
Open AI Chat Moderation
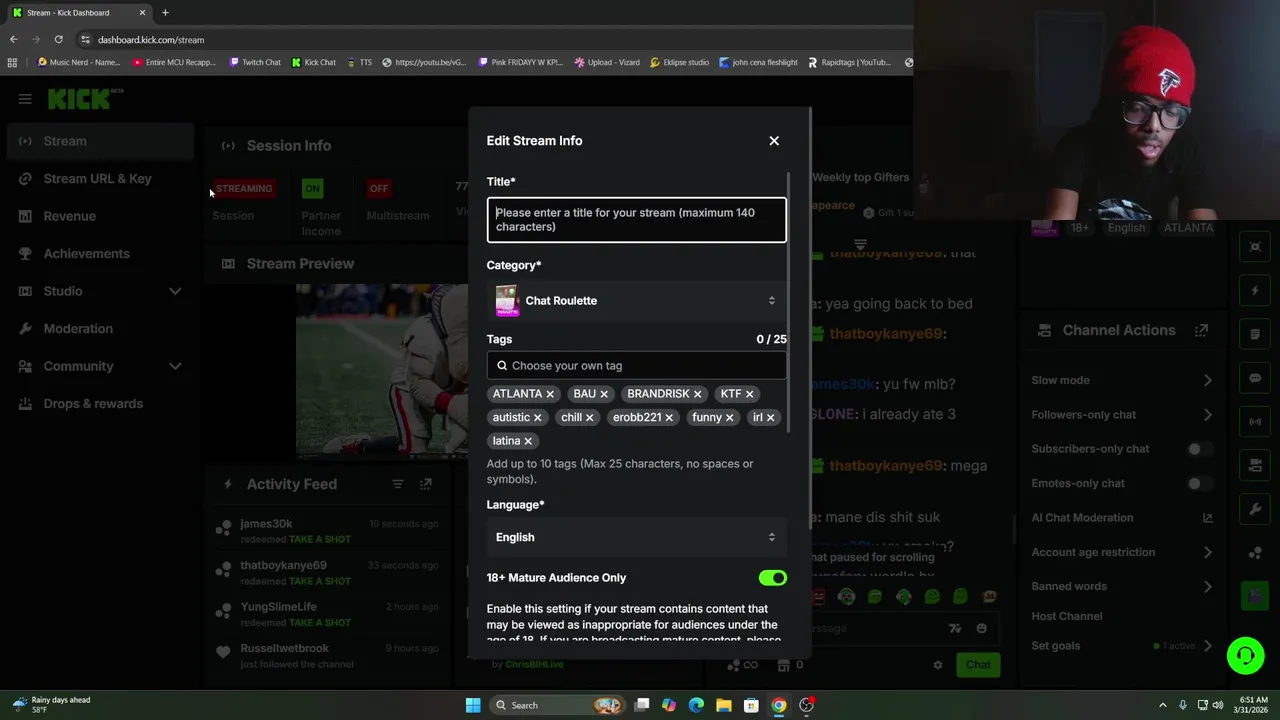[1121, 518]
